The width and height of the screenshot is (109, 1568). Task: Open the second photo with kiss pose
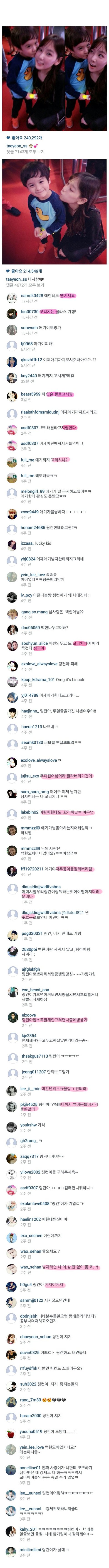[54, 211]
